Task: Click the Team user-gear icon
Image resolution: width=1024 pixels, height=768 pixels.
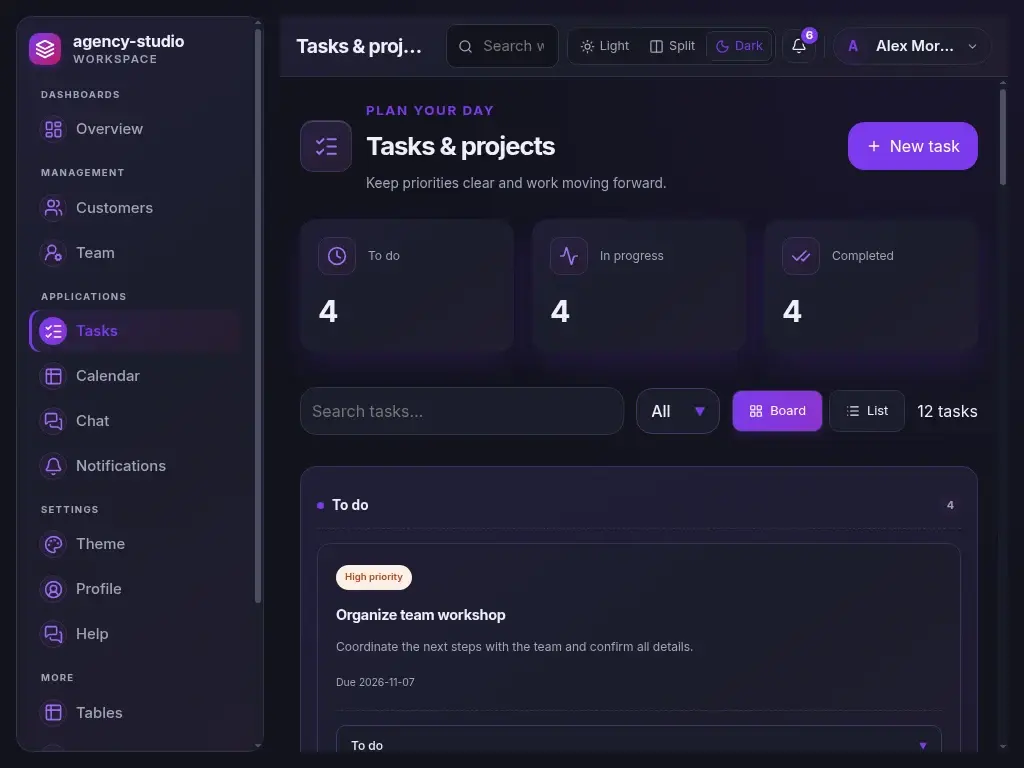Action: [x=54, y=253]
